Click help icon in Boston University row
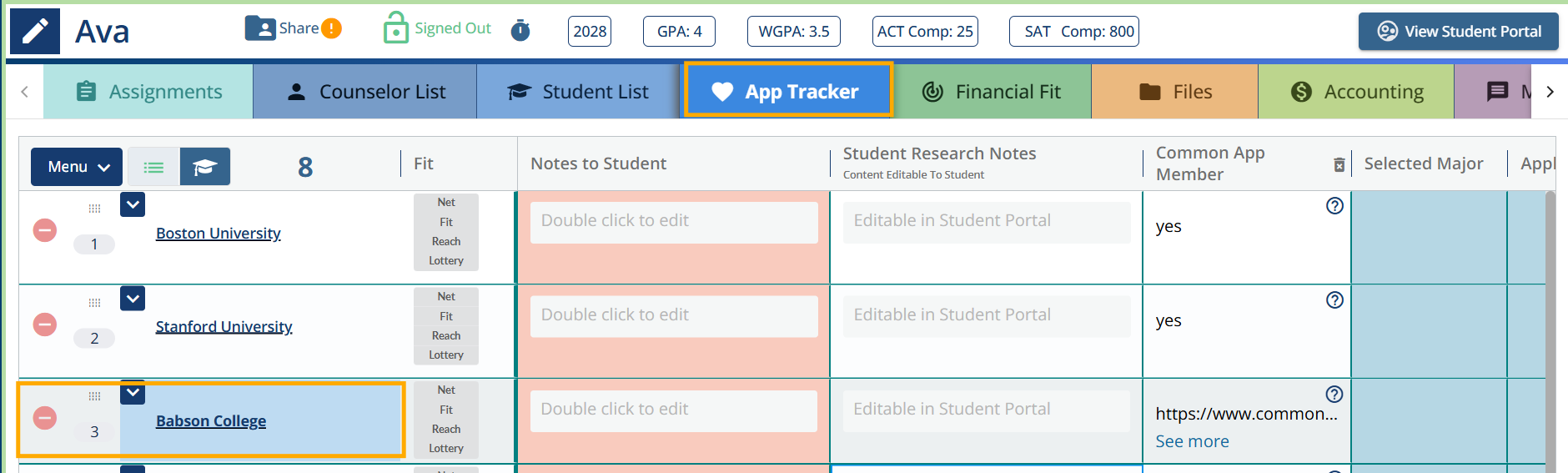The image size is (1568, 473). (1334, 206)
